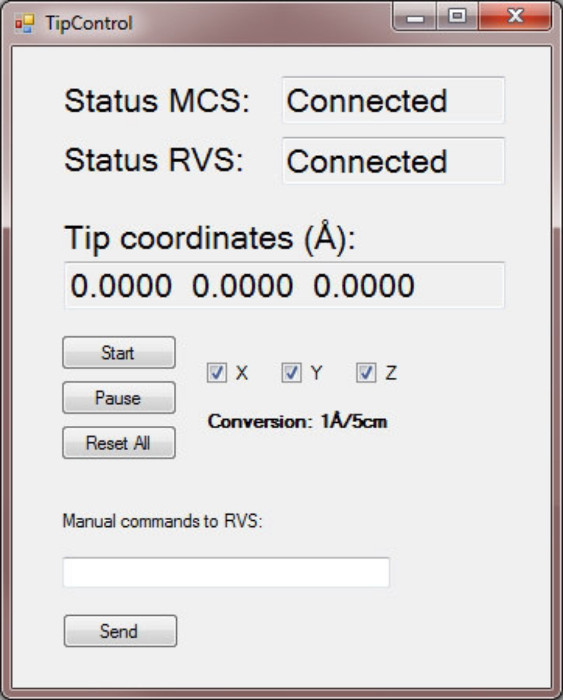Click the Status MCS Connected field
Screen dimensions: 563x700
(x=393, y=100)
